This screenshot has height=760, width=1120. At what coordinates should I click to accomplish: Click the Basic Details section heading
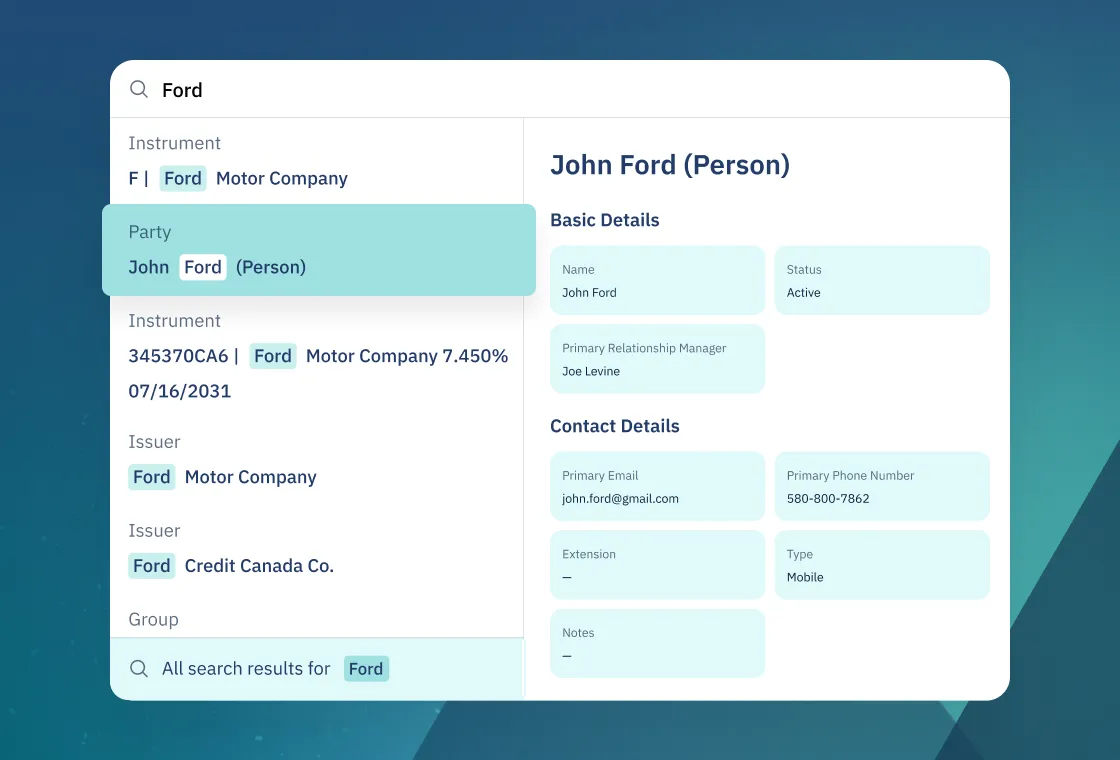[x=604, y=220]
